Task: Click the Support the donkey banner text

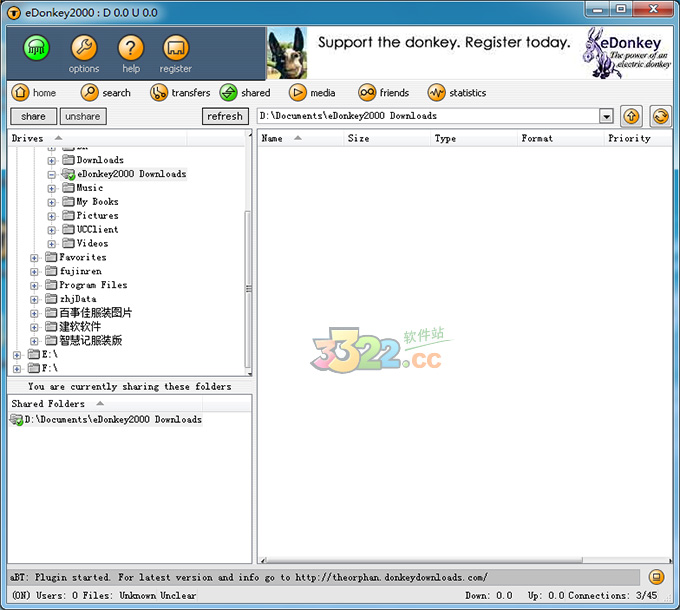Action: click(x=444, y=42)
